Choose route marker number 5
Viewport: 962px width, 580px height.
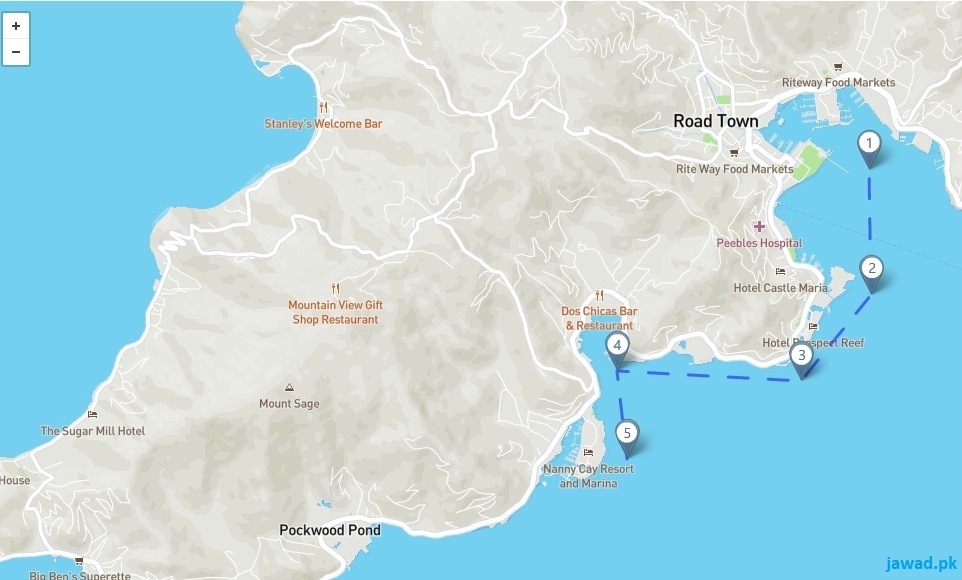[627, 439]
